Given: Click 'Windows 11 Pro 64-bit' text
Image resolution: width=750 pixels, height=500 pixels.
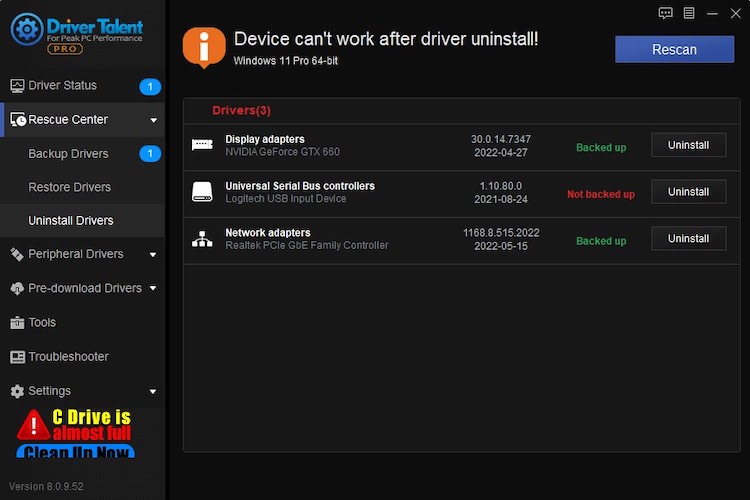Looking at the screenshot, I should pyautogui.click(x=286, y=61).
